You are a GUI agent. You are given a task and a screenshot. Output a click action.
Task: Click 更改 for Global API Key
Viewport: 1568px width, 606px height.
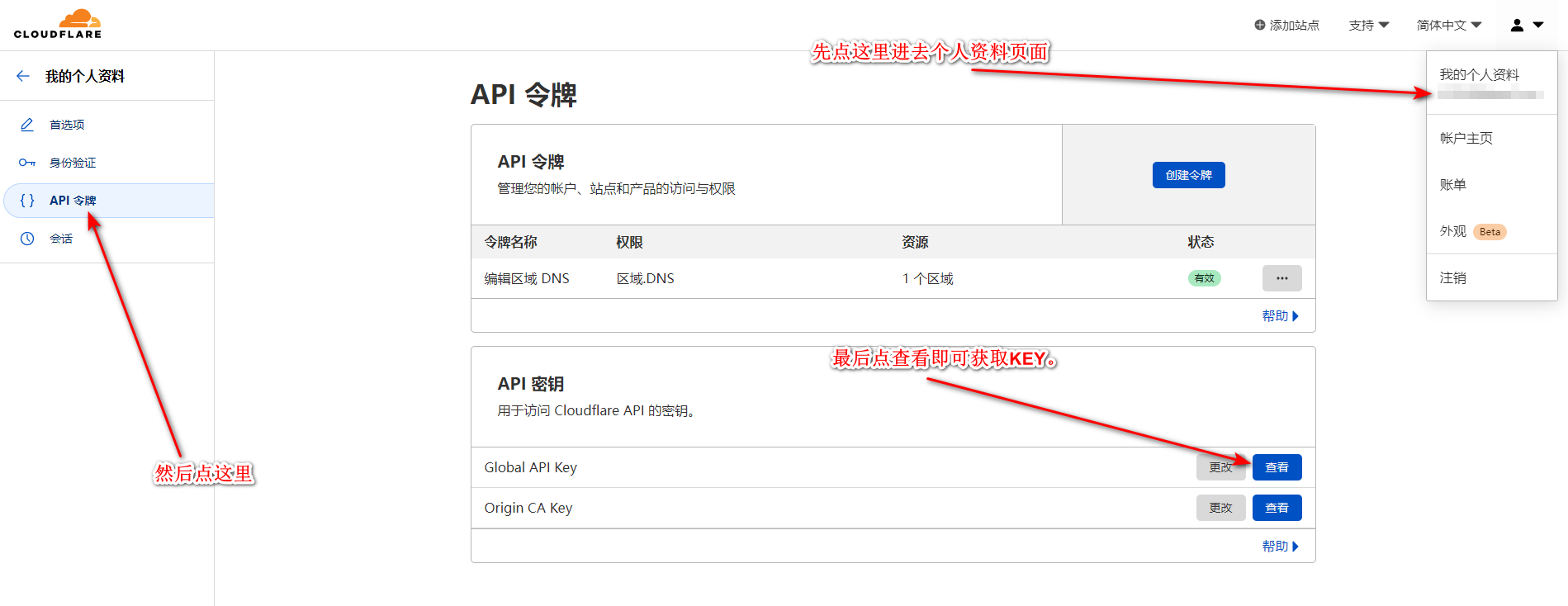pyautogui.click(x=1220, y=467)
